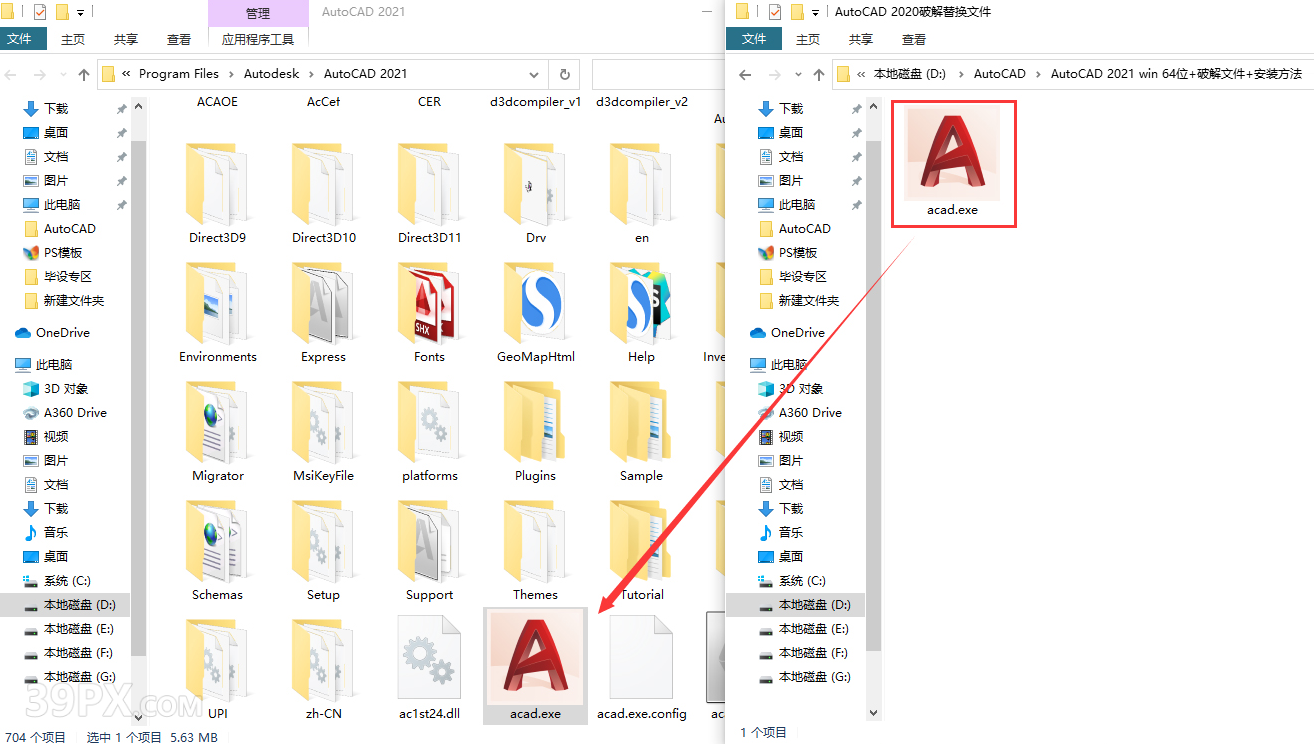Image resolution: width=1314 pixels, height=744 pixels.
Task: Open the Drv folder
Action: (535, 194)
